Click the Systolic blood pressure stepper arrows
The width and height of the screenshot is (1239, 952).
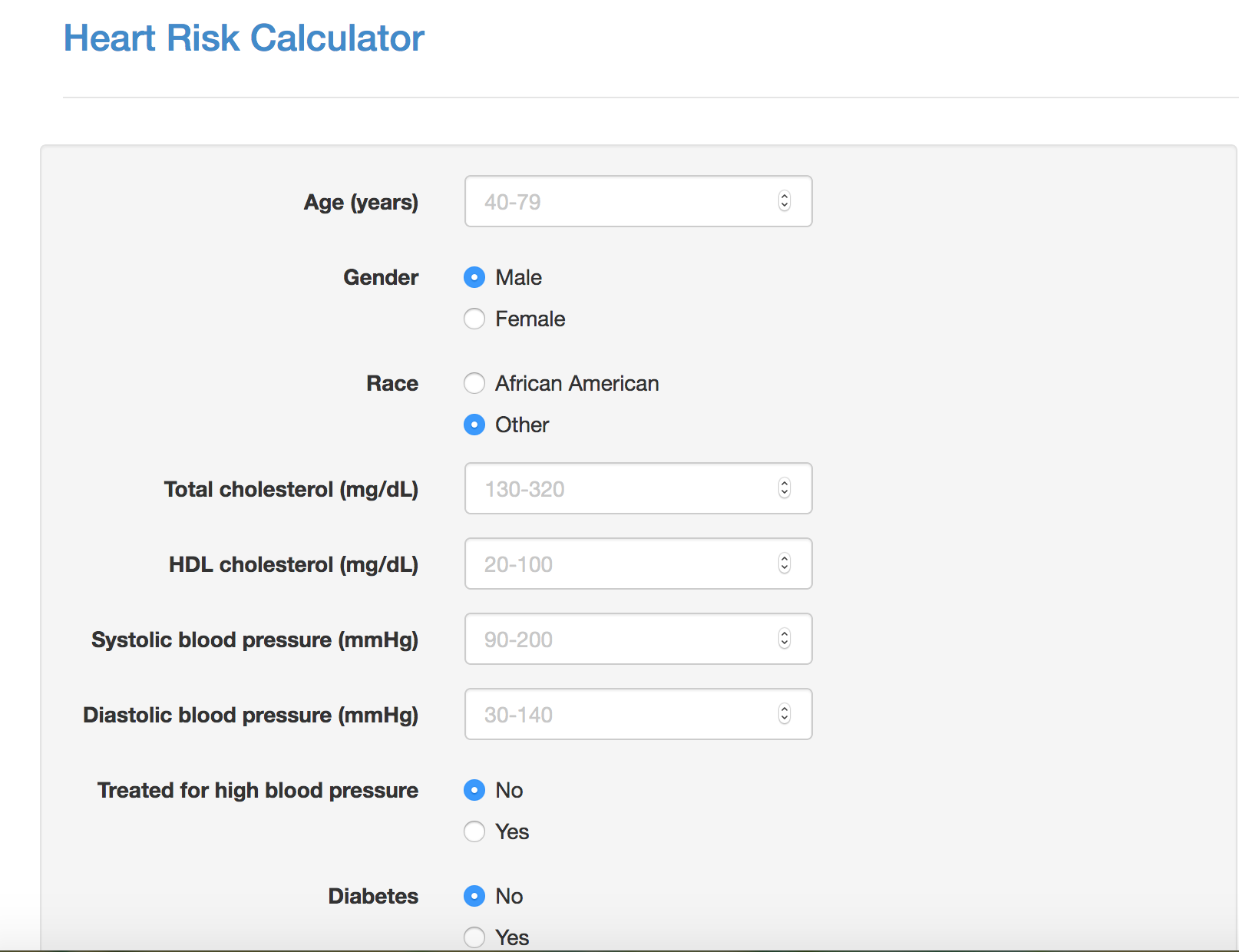pyautogui.click(x=784, y=639)
